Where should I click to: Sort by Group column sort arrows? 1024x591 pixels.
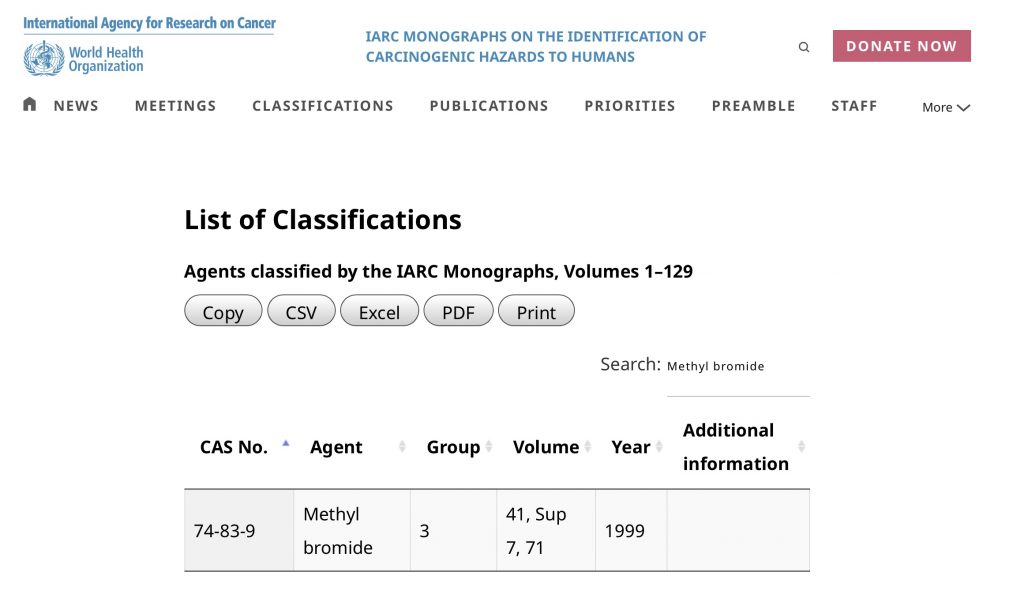point(489,447)
